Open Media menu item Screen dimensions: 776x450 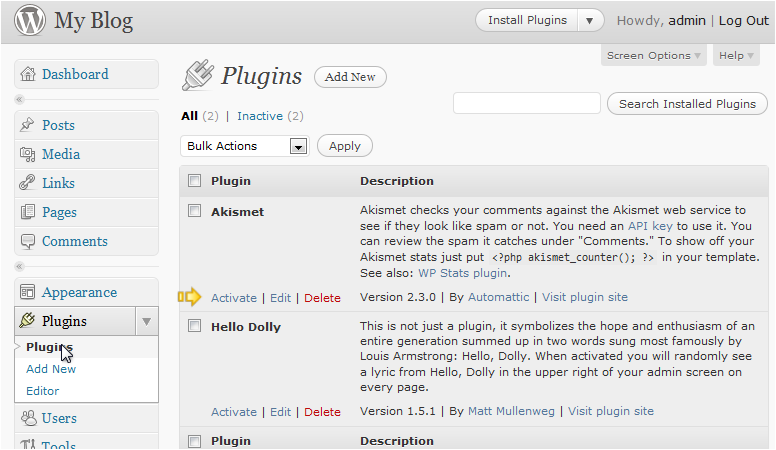(x=61, y=154)
